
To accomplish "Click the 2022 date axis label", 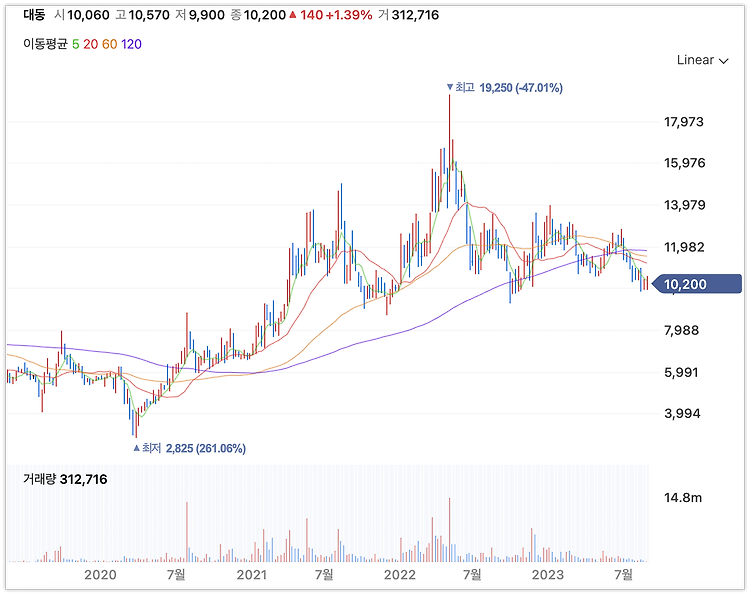I will (x=400, y=574).
